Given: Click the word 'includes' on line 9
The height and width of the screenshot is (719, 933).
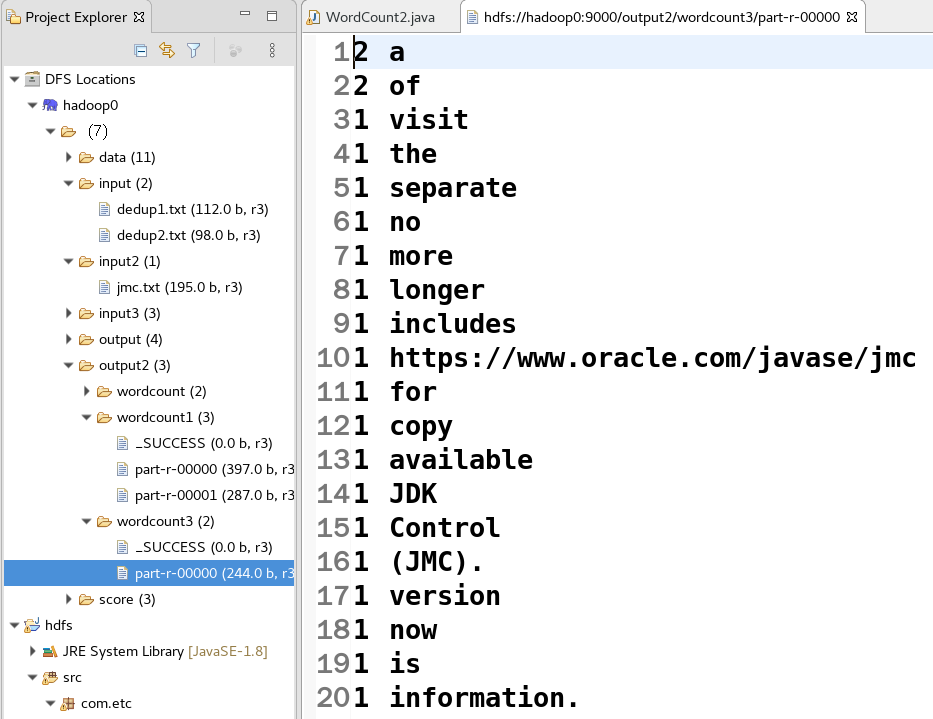Looking at the screenshot, I should [453, 324].
